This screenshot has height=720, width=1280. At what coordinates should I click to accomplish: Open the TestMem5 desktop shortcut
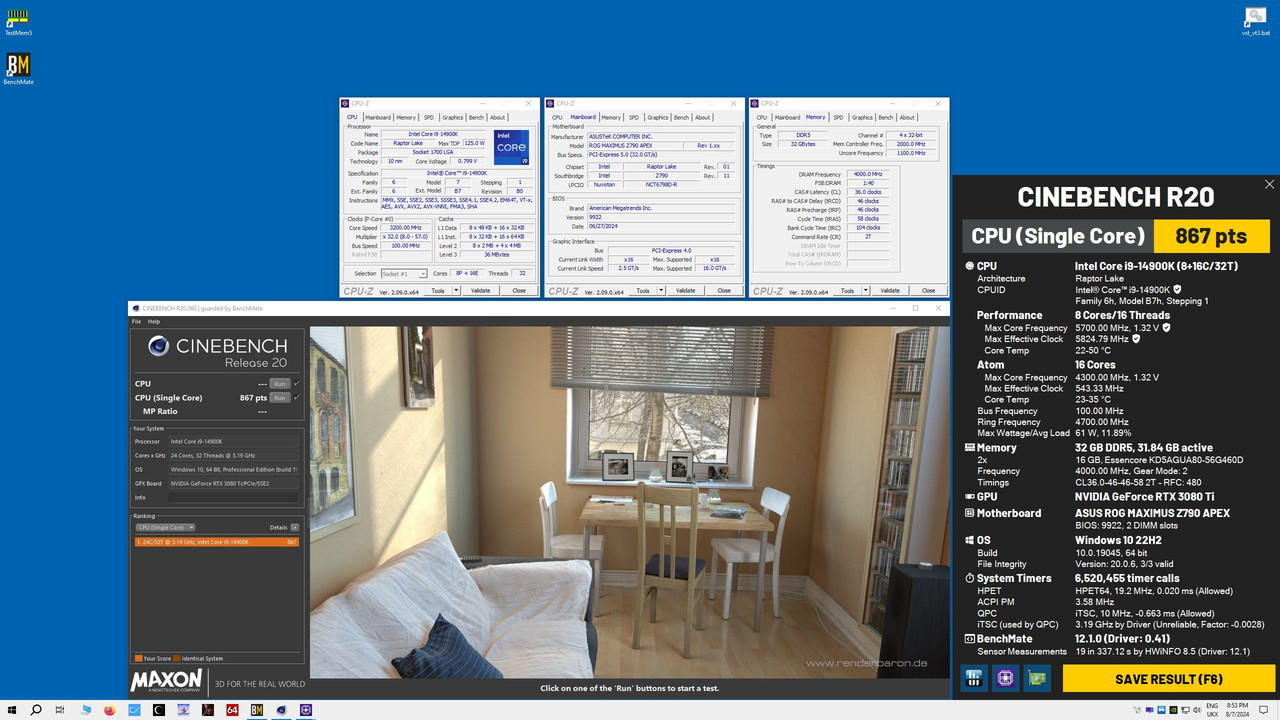(x=18, y=22)
